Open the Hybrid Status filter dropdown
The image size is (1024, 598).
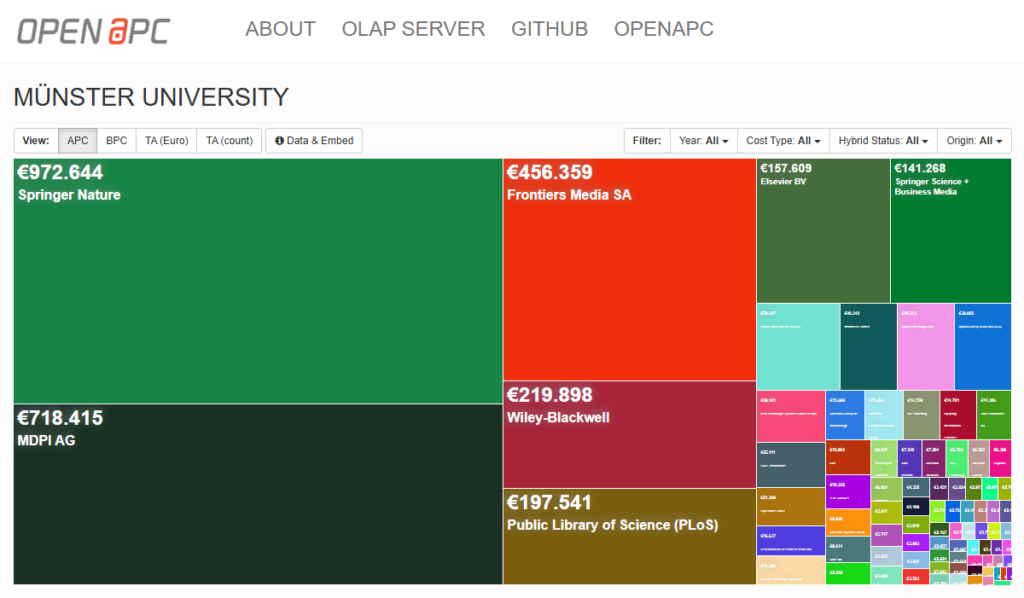coord(883,140)
